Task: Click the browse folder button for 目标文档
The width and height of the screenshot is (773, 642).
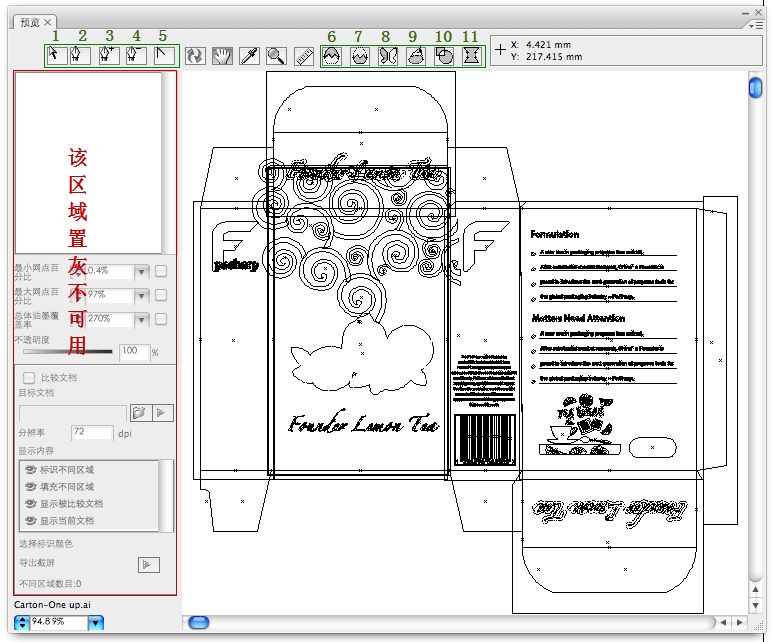Action: [138, 412]
